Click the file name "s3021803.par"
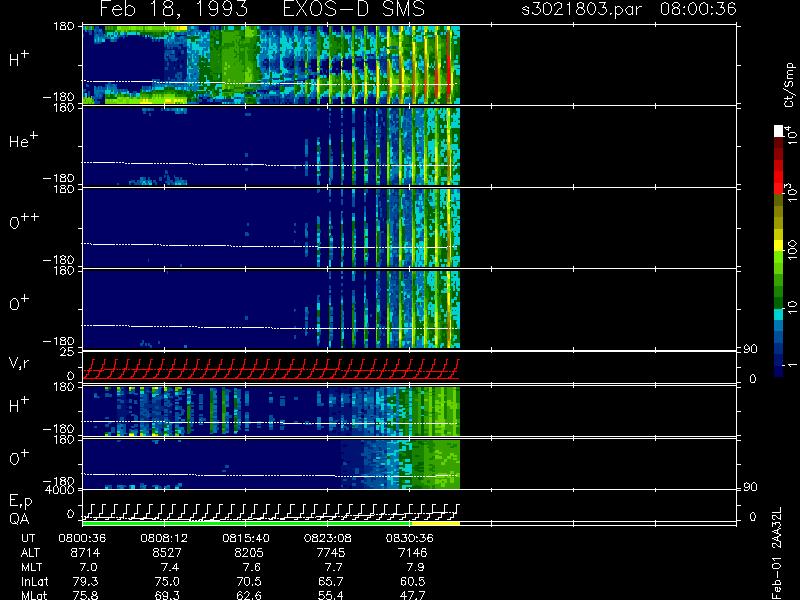Image resolution: width=800 pixels, height=600 pixels. 582,9
